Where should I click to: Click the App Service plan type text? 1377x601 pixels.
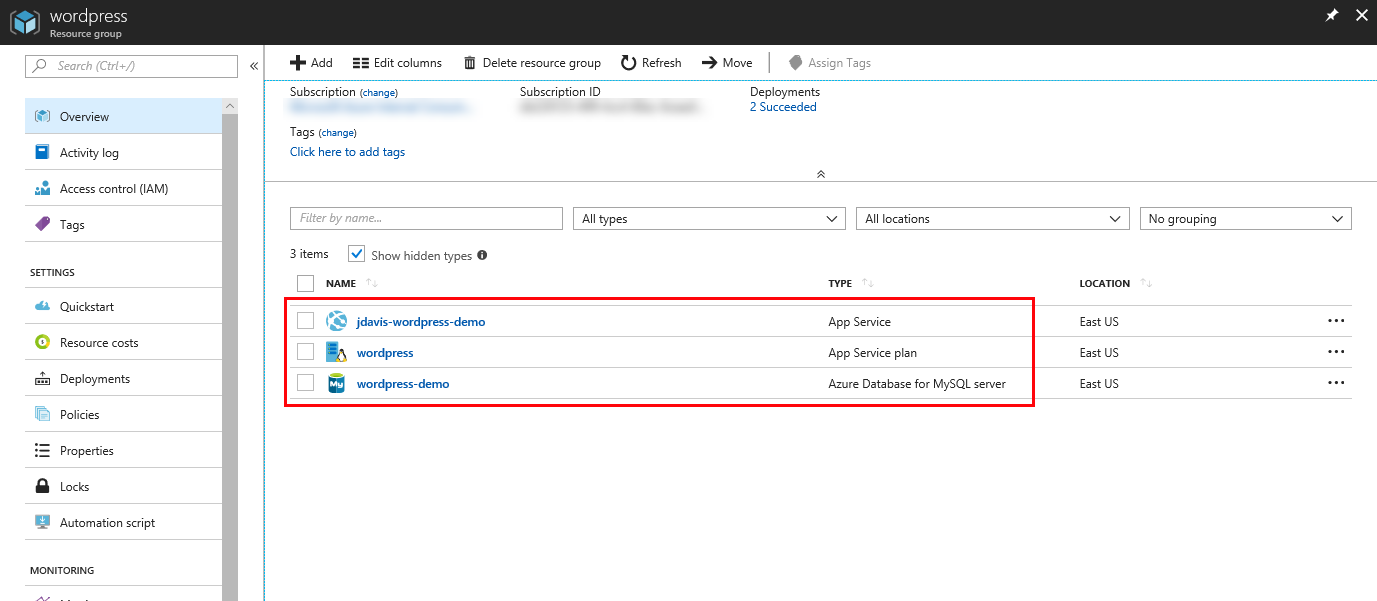(873, 353)
